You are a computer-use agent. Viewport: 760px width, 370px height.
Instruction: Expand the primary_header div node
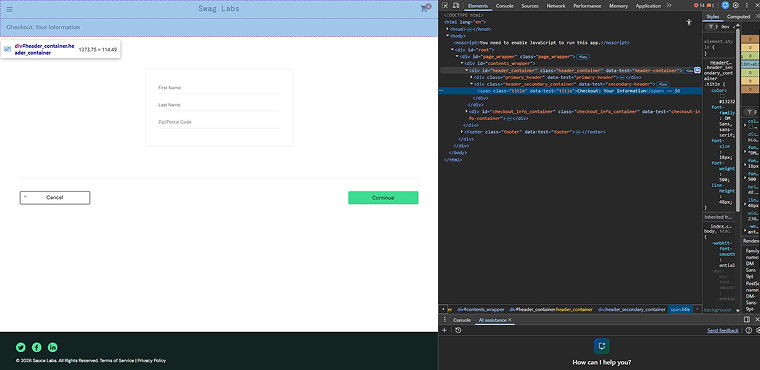[472, 77]
